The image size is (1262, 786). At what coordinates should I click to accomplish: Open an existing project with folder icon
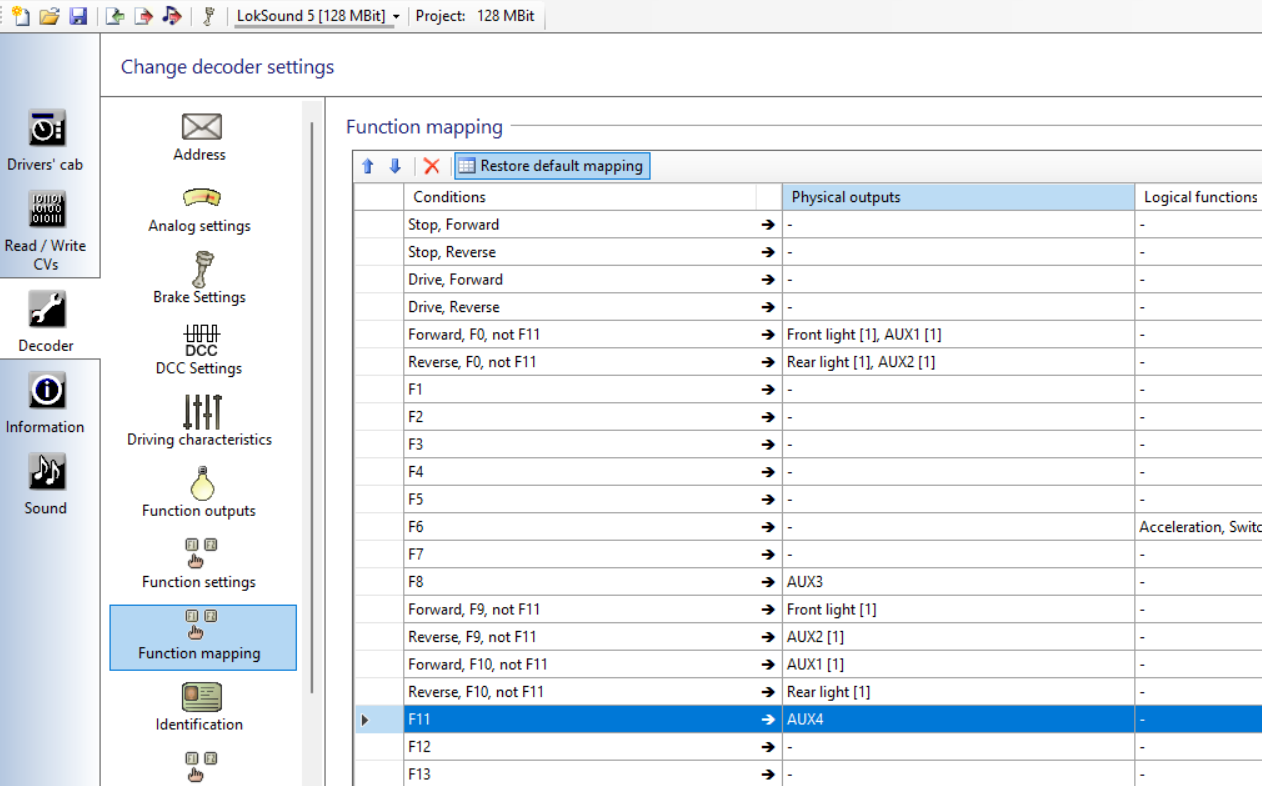(49, 16)
